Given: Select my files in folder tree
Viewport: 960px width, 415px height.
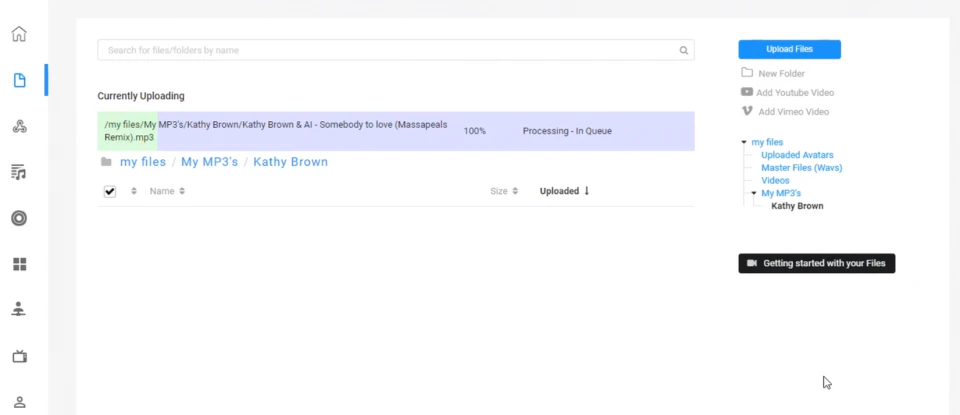Looking at the screenshot, I should tap(767, 142).
